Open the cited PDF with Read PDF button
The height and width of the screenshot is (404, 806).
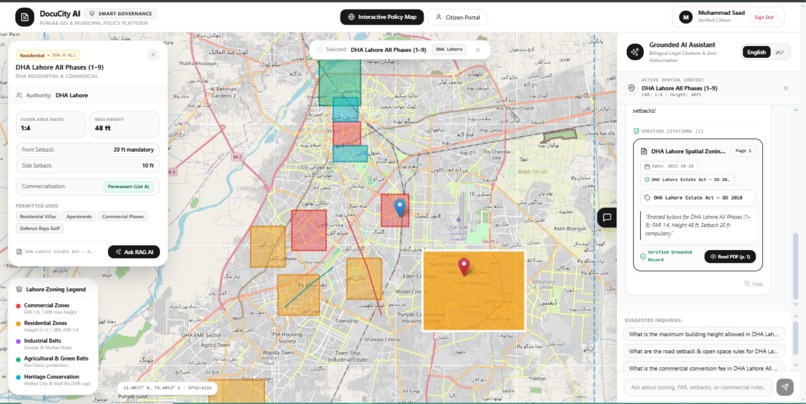point(730,256)
